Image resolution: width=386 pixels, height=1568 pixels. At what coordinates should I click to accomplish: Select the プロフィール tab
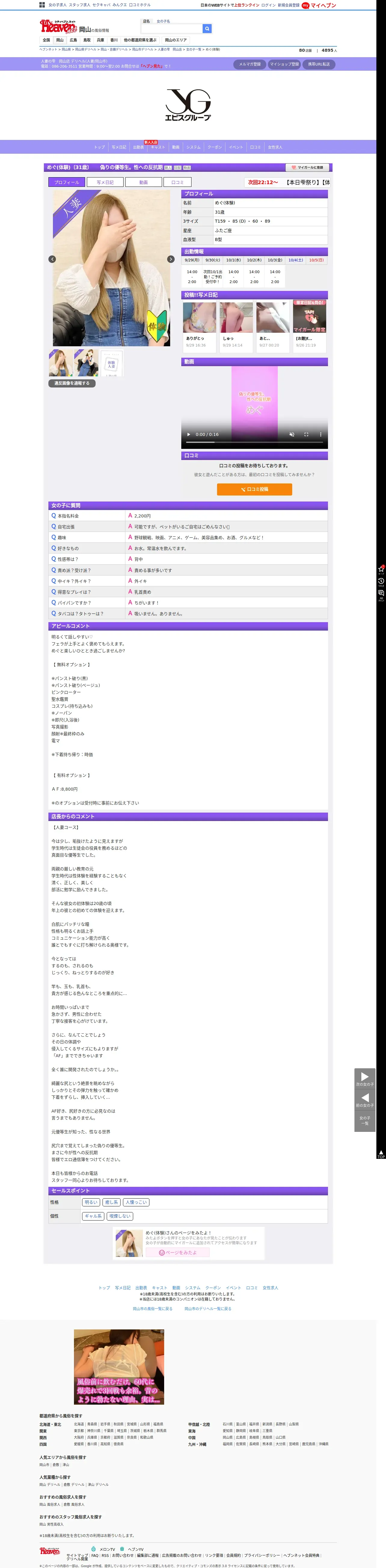coord(67,182)
